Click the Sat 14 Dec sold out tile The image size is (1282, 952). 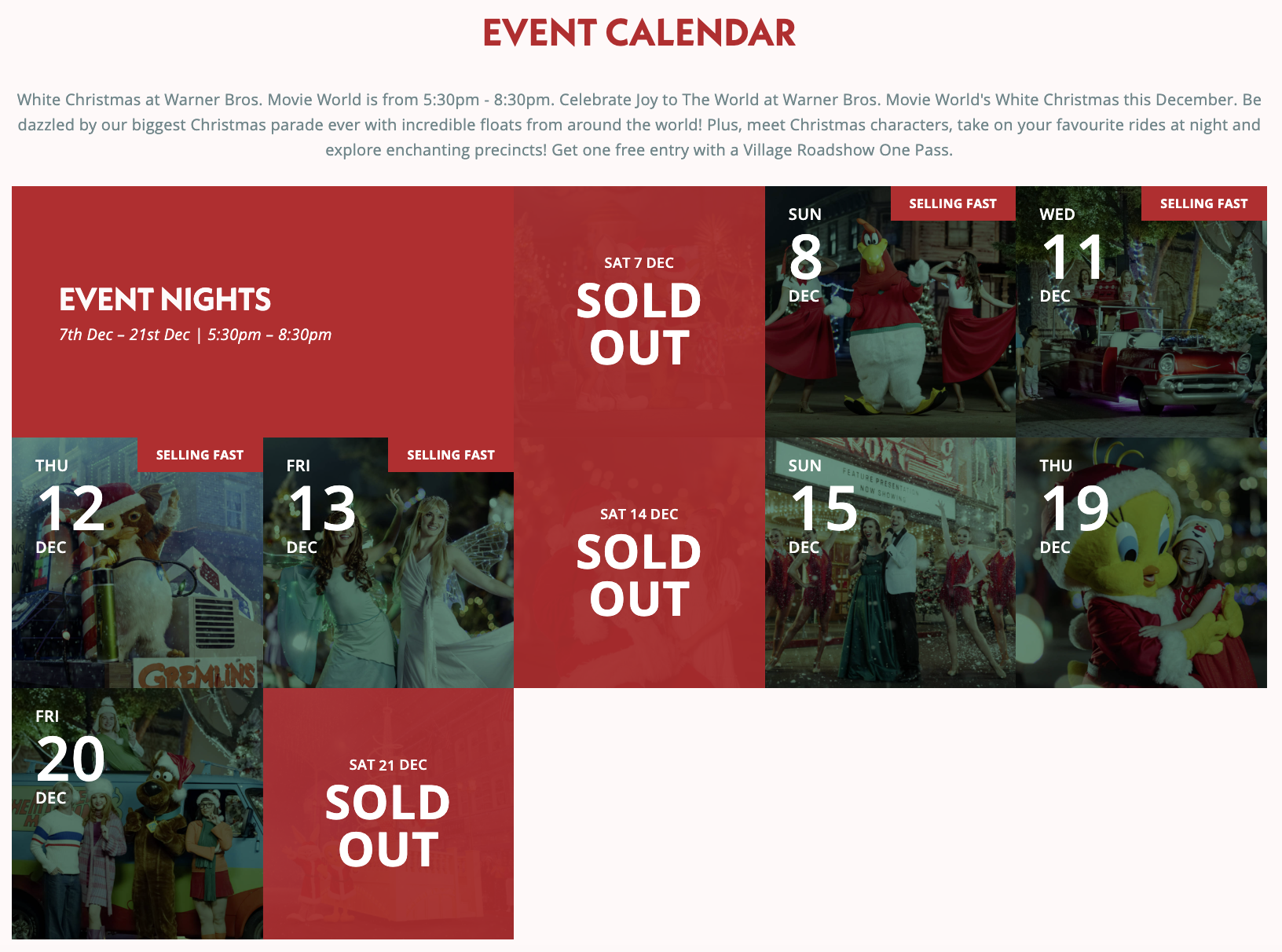[x=639, y=562]
